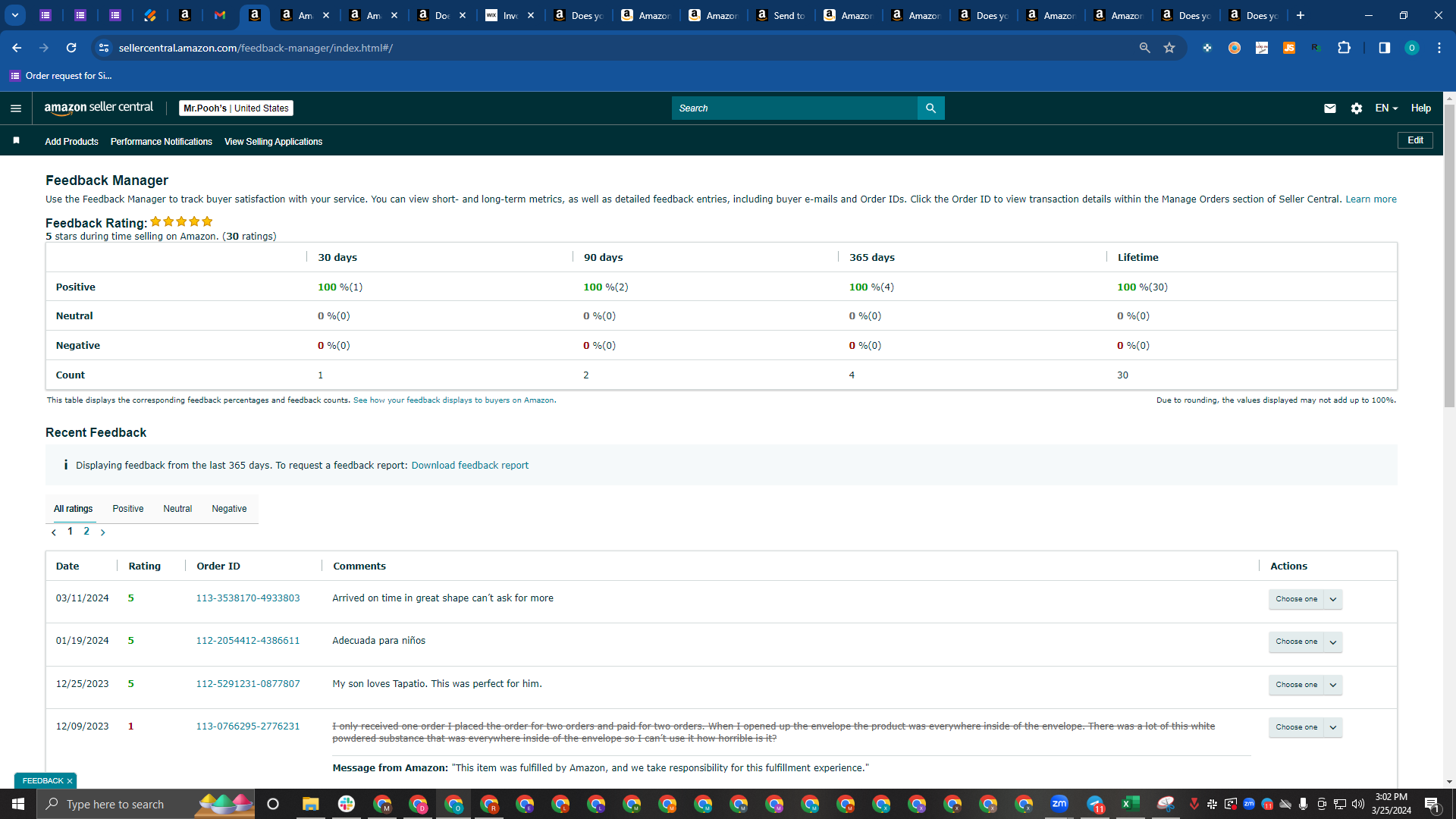Screen dimensions: 1456x819
Task: Click the amazon seller central logo
Action: point(99,108)
